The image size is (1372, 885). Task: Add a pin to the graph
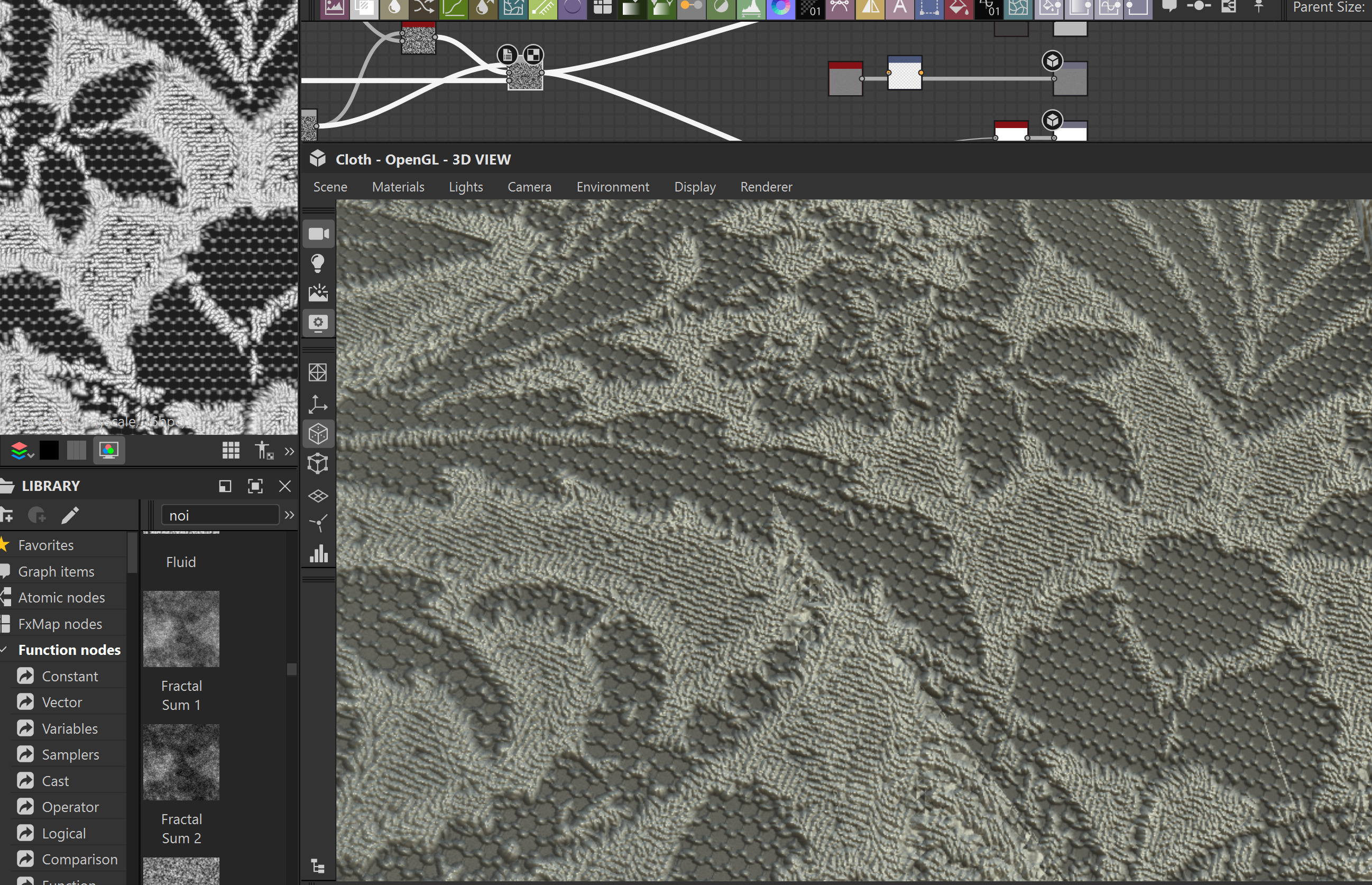[x=1259, y=7]
